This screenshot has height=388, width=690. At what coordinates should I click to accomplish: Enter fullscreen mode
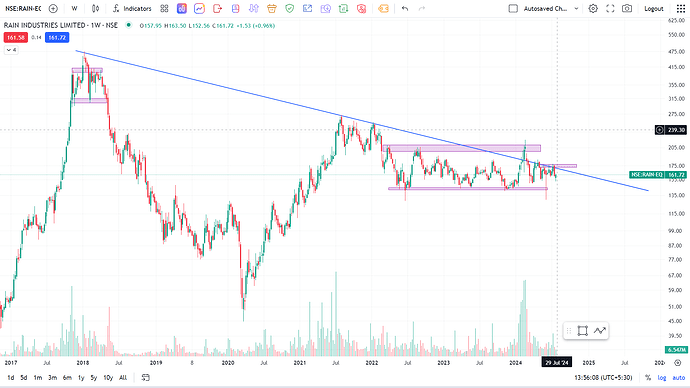pos(610,8)
